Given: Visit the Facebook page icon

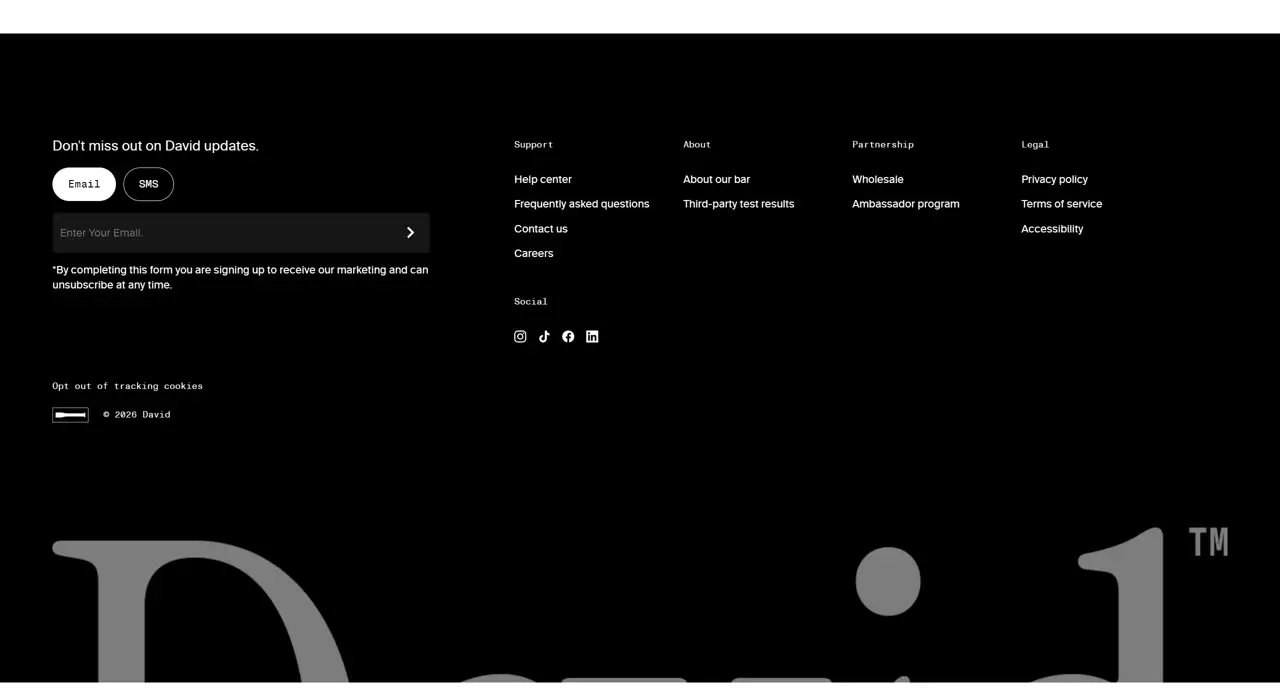Looking at the screenshot, I should pyautogui.click(x=568, y=337).
